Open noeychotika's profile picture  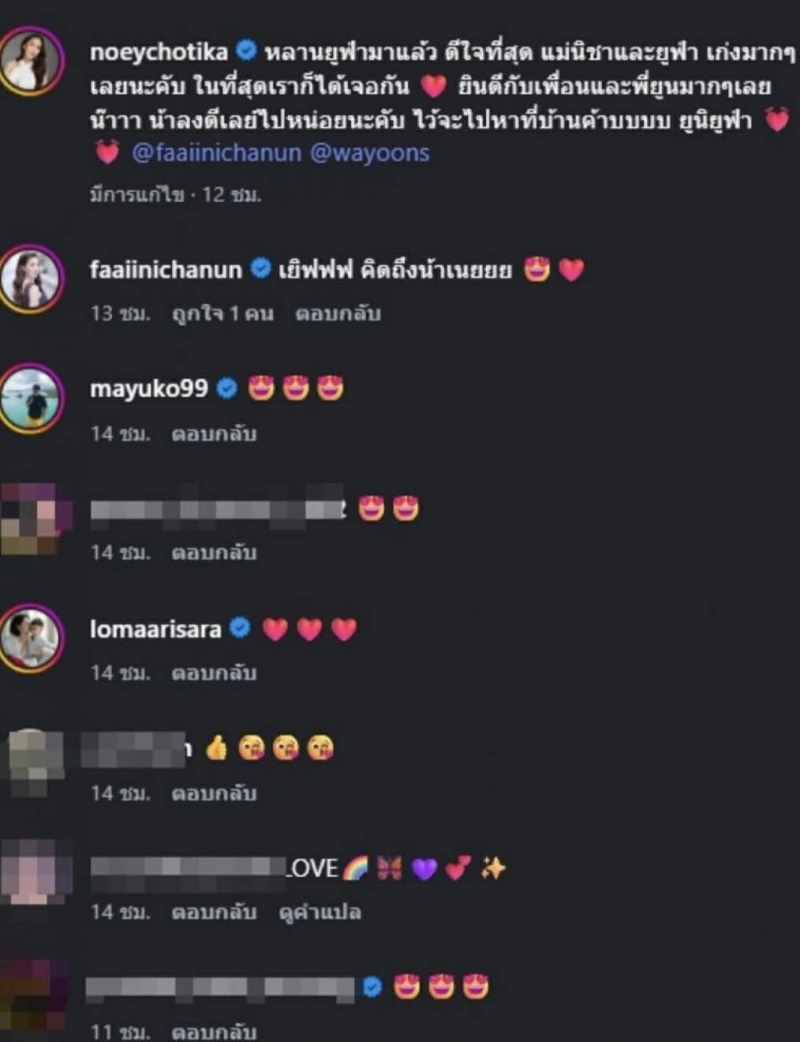[x=31, y=61]
